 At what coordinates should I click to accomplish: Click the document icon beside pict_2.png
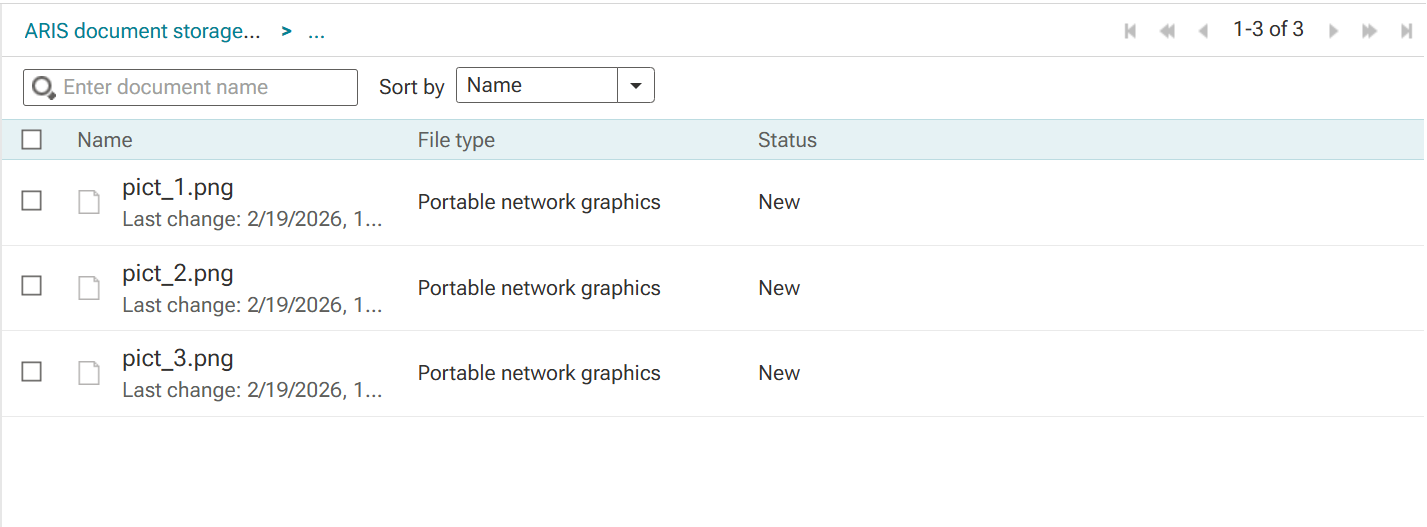89,288
